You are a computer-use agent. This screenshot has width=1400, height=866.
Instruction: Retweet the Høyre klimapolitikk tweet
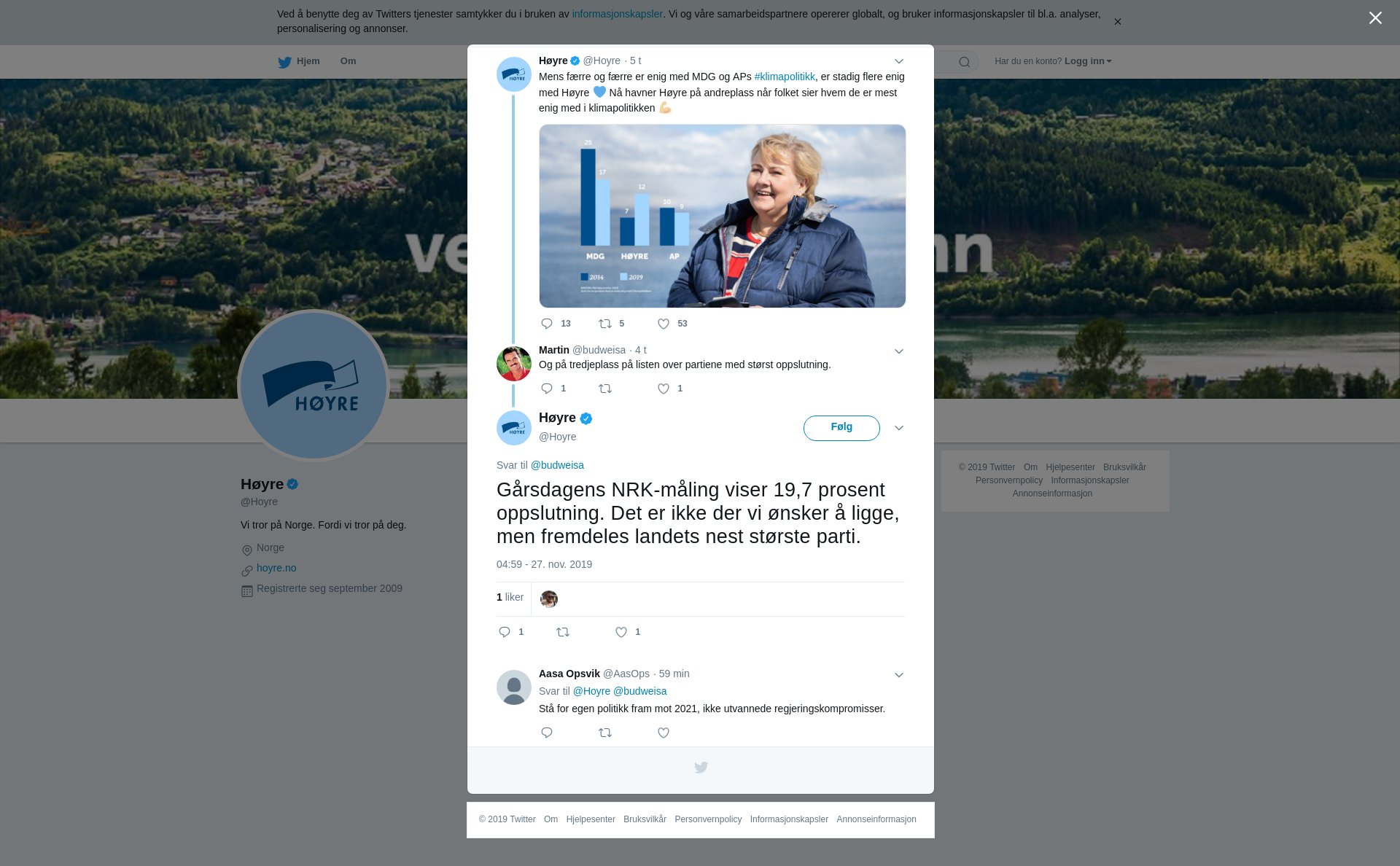click(x=605, y=324)
